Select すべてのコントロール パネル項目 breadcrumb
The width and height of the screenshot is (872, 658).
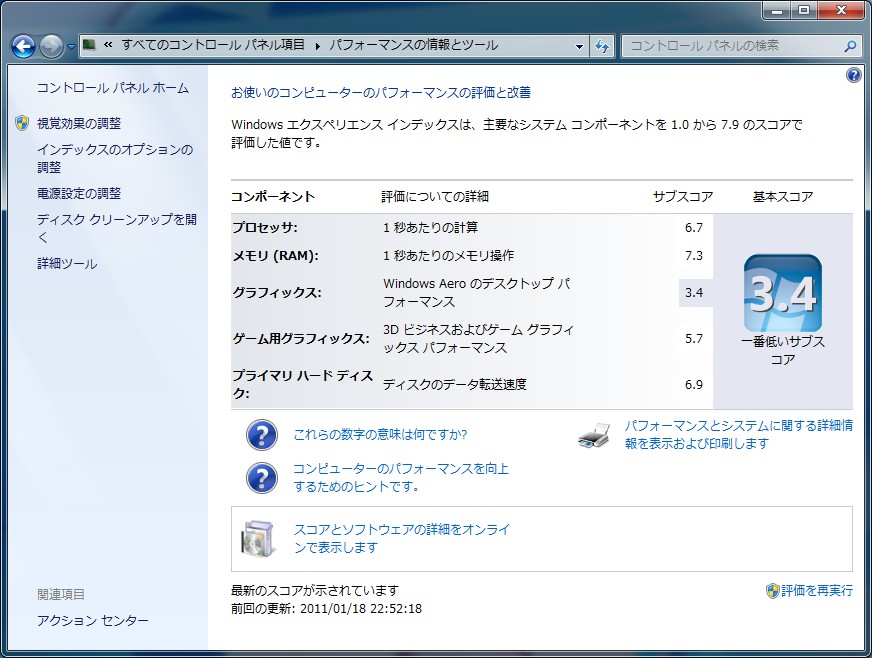click(213, 45)
